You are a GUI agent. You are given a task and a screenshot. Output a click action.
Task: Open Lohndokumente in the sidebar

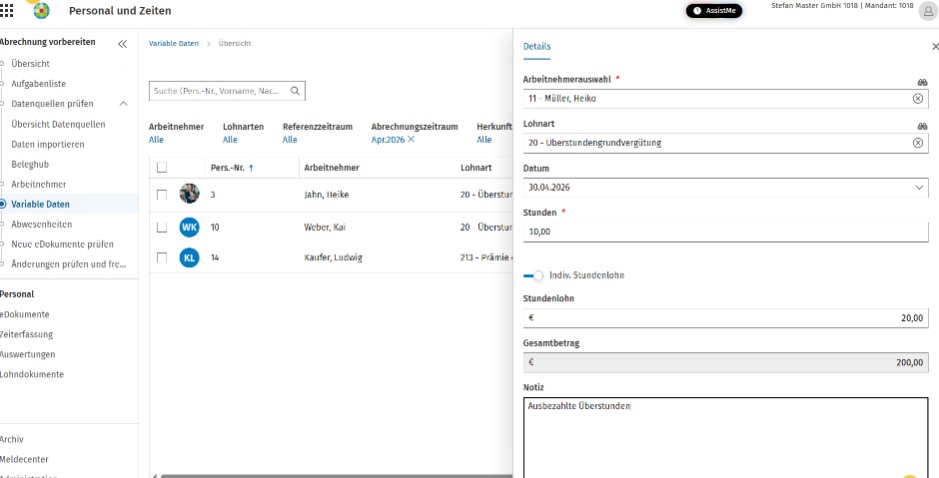tap(32, 374)
